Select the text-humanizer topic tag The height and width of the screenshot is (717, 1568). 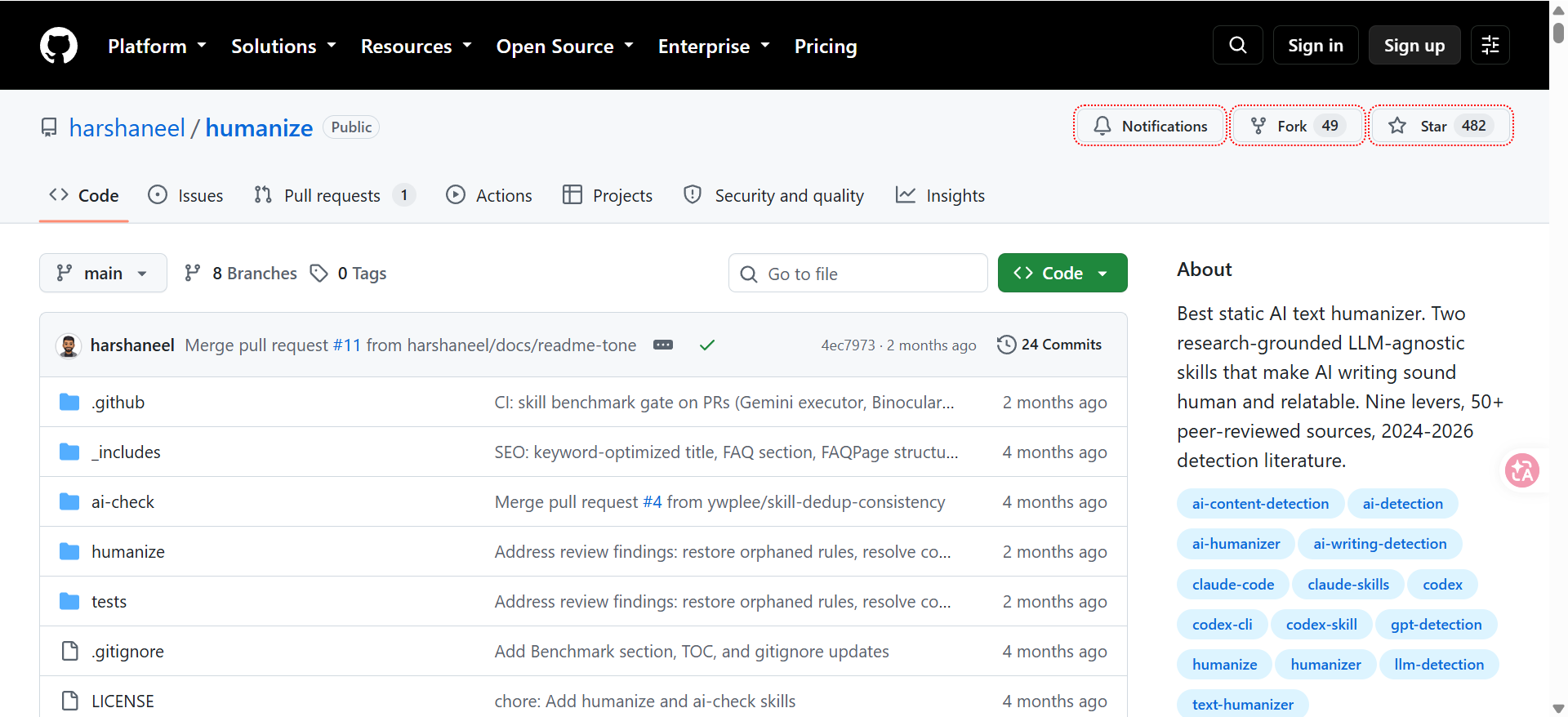tap(1243, 704)
